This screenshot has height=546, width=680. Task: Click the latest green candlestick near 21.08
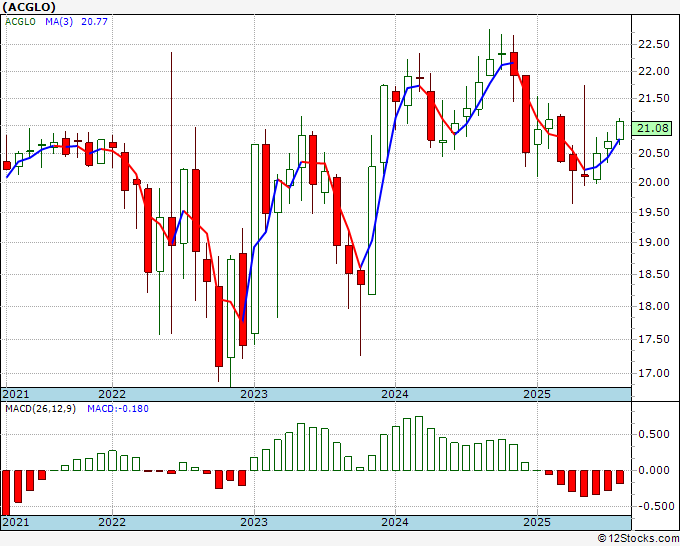tap(620, 130)
